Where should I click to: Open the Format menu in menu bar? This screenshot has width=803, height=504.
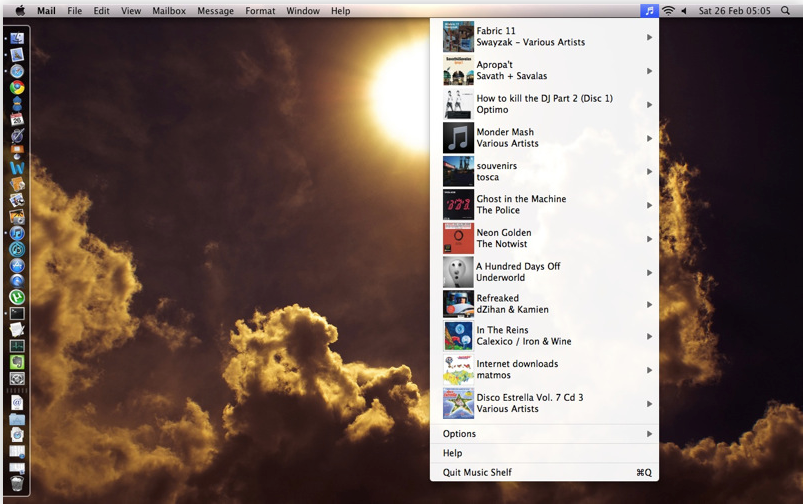260,10
